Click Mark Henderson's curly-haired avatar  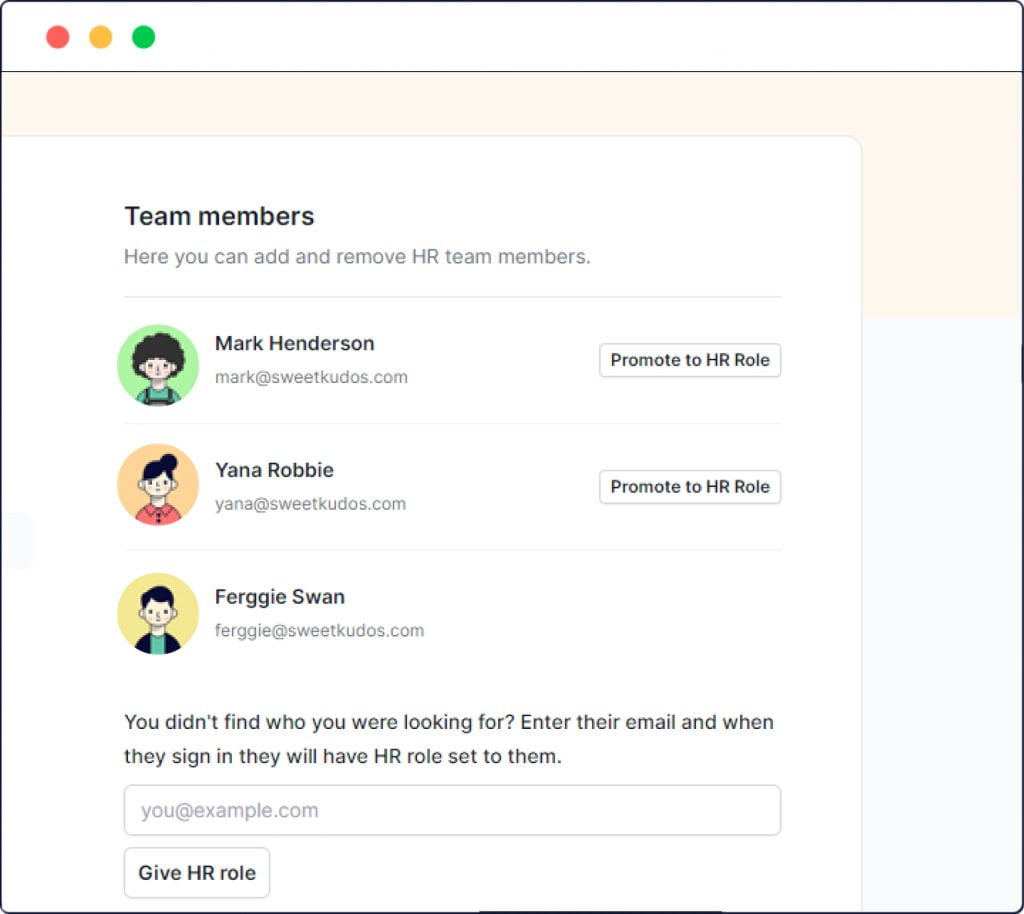tap(158, 365)
